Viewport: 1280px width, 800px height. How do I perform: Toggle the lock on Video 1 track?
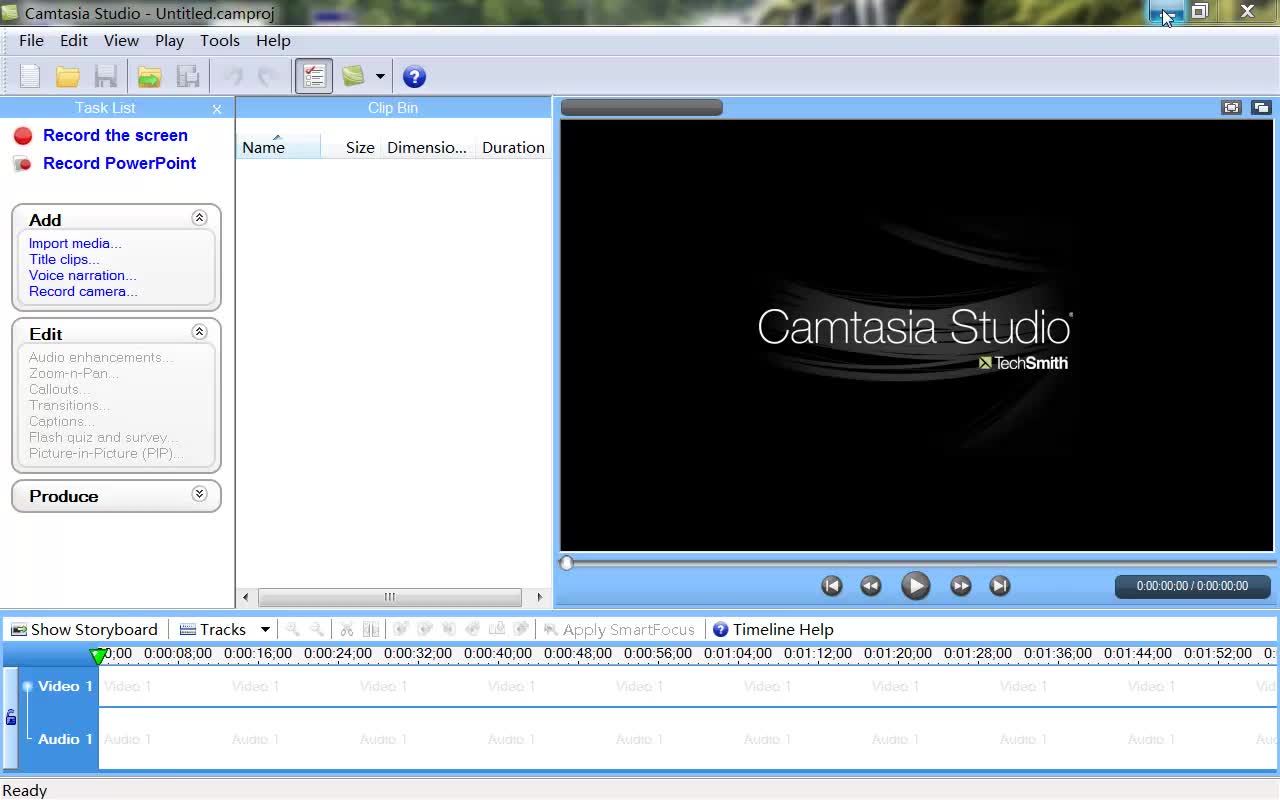coord(11,717)
